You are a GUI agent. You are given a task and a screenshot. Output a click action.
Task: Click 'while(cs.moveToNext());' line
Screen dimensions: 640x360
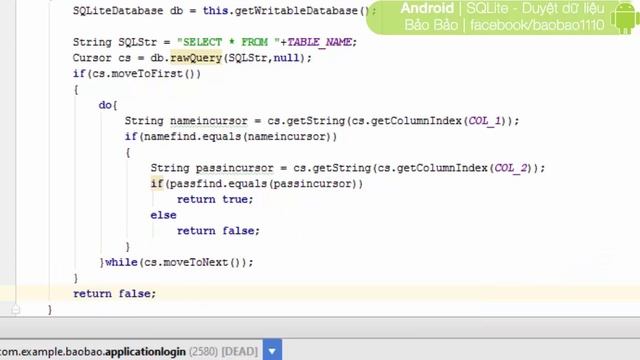(179, 262)
